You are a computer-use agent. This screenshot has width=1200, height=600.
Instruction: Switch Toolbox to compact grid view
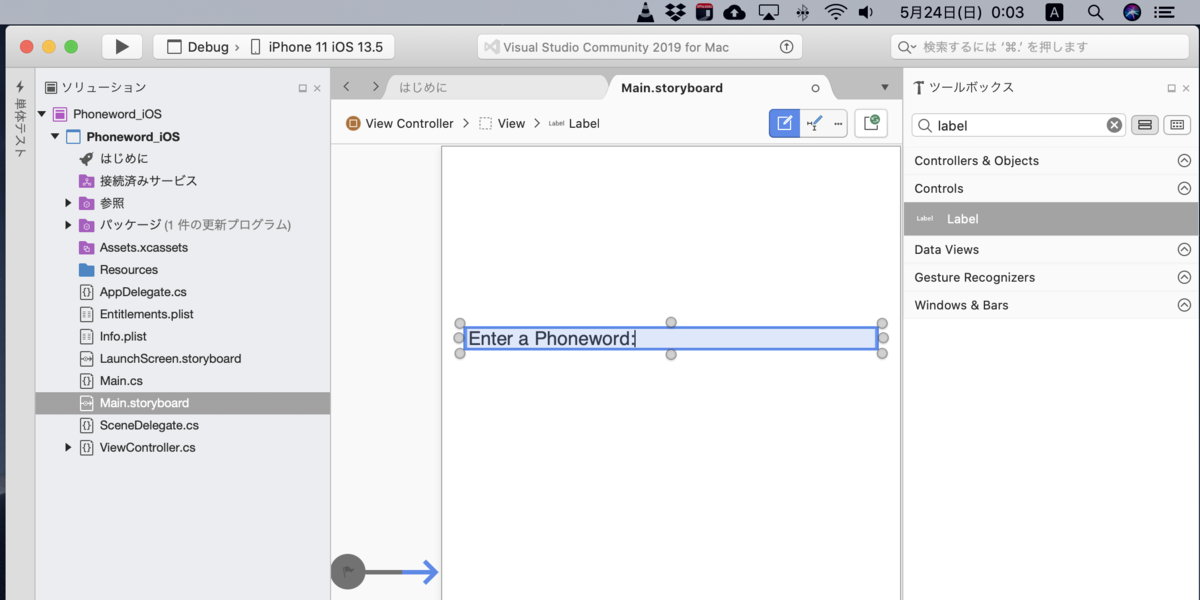point(1177,125)
